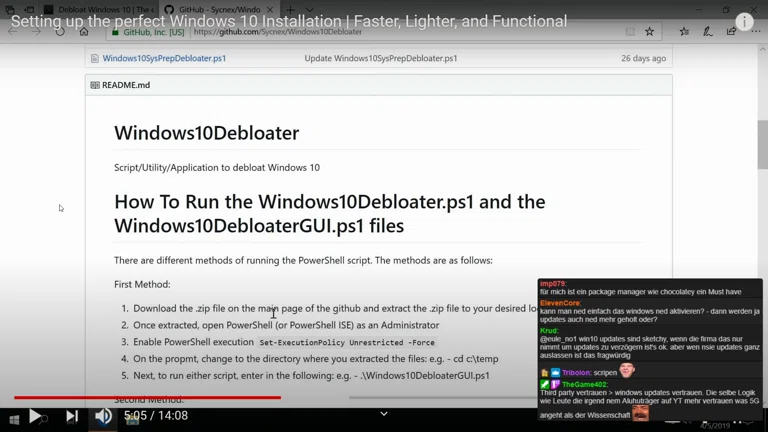Open Windows10SysPrepDebloater.ps1 file link
768x432 pixels.
point(164,58)
